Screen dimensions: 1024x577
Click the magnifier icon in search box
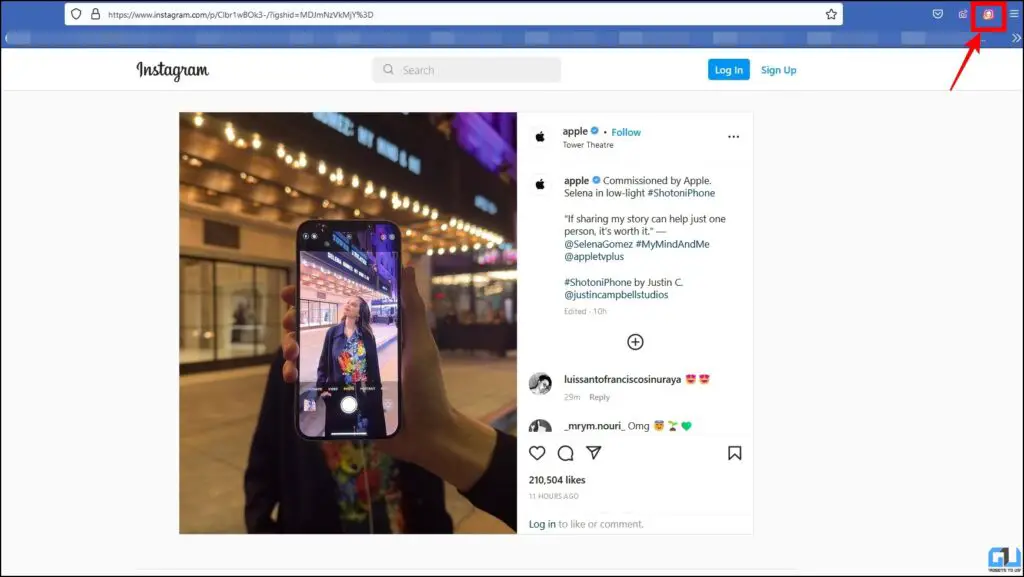pyautogui.click(x=389, y=69)
